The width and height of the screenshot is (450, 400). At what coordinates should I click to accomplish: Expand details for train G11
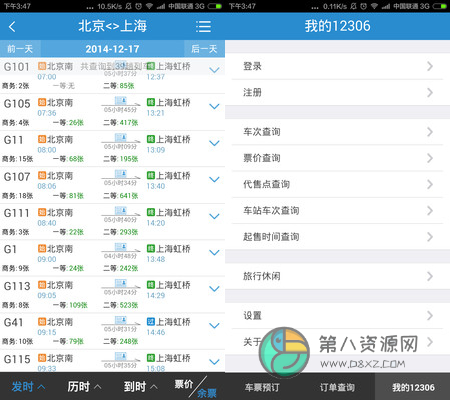click(214, 143)
